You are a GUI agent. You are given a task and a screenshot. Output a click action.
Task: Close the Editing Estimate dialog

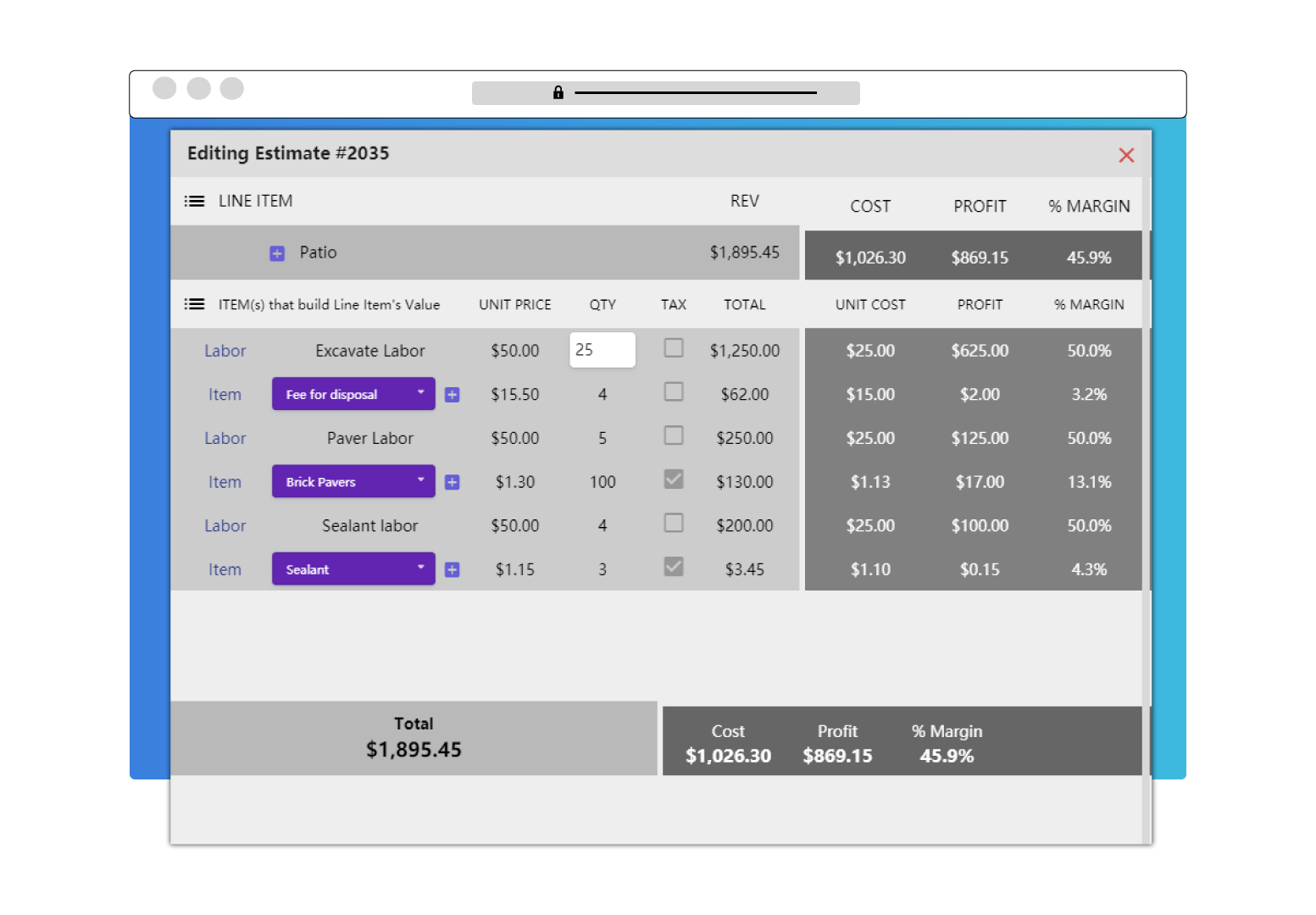tap(1126, 155)
